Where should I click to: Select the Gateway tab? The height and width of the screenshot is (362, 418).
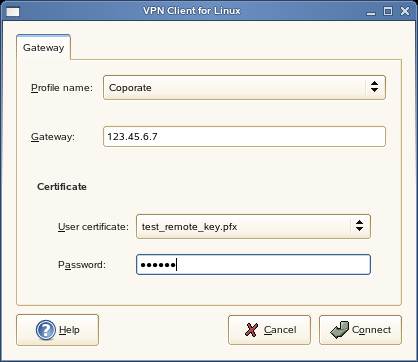(43, 48)
